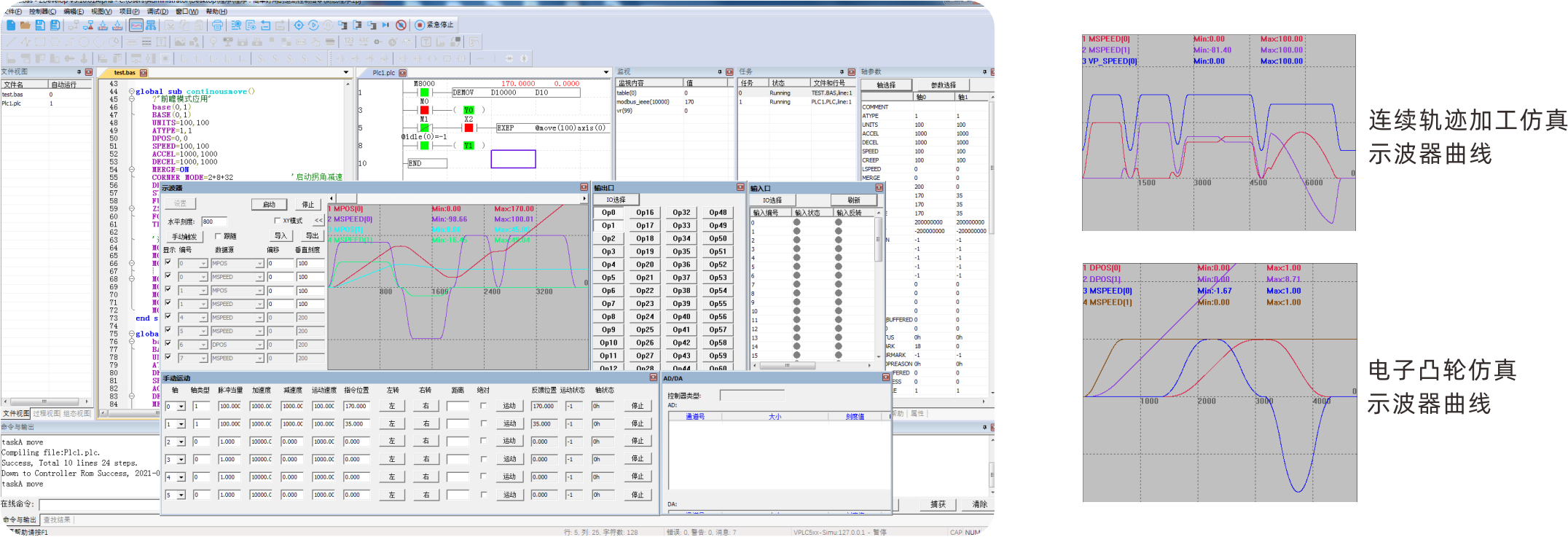Click the Save toolbar icon
Viewport: 1568px width, 537px height.
[x=40, y=25]
